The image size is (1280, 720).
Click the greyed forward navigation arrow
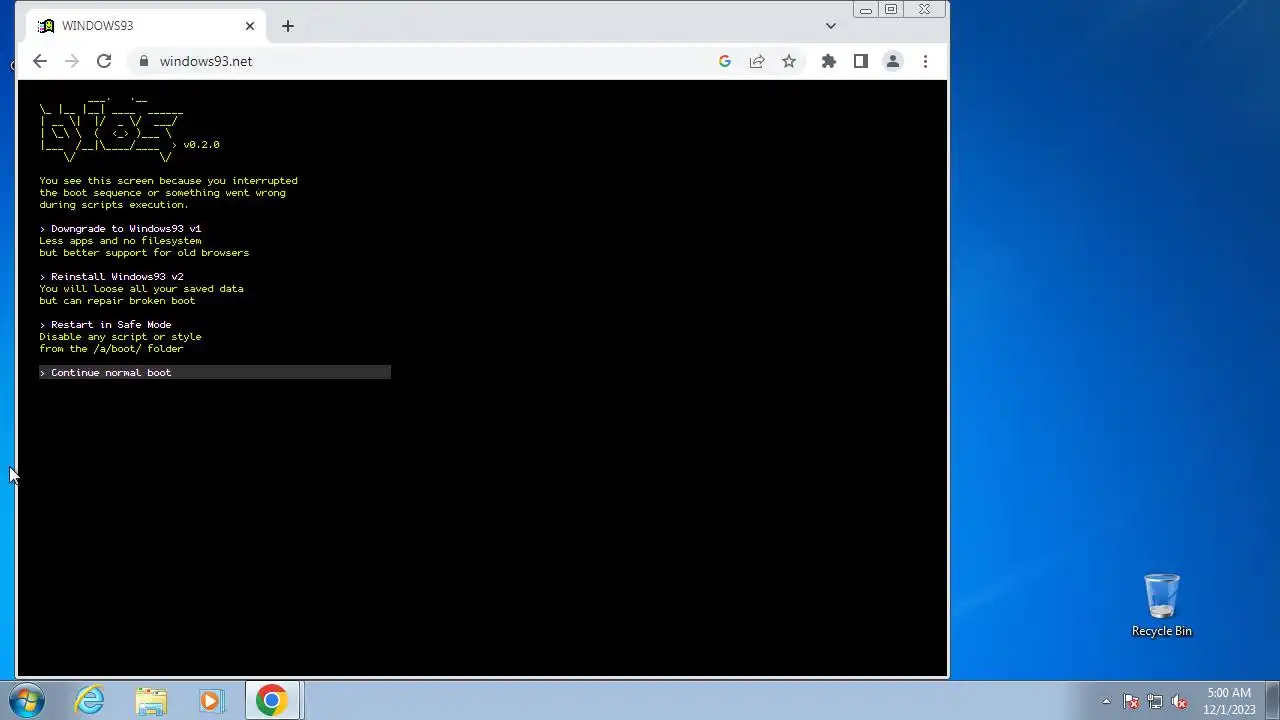point(72,61)
